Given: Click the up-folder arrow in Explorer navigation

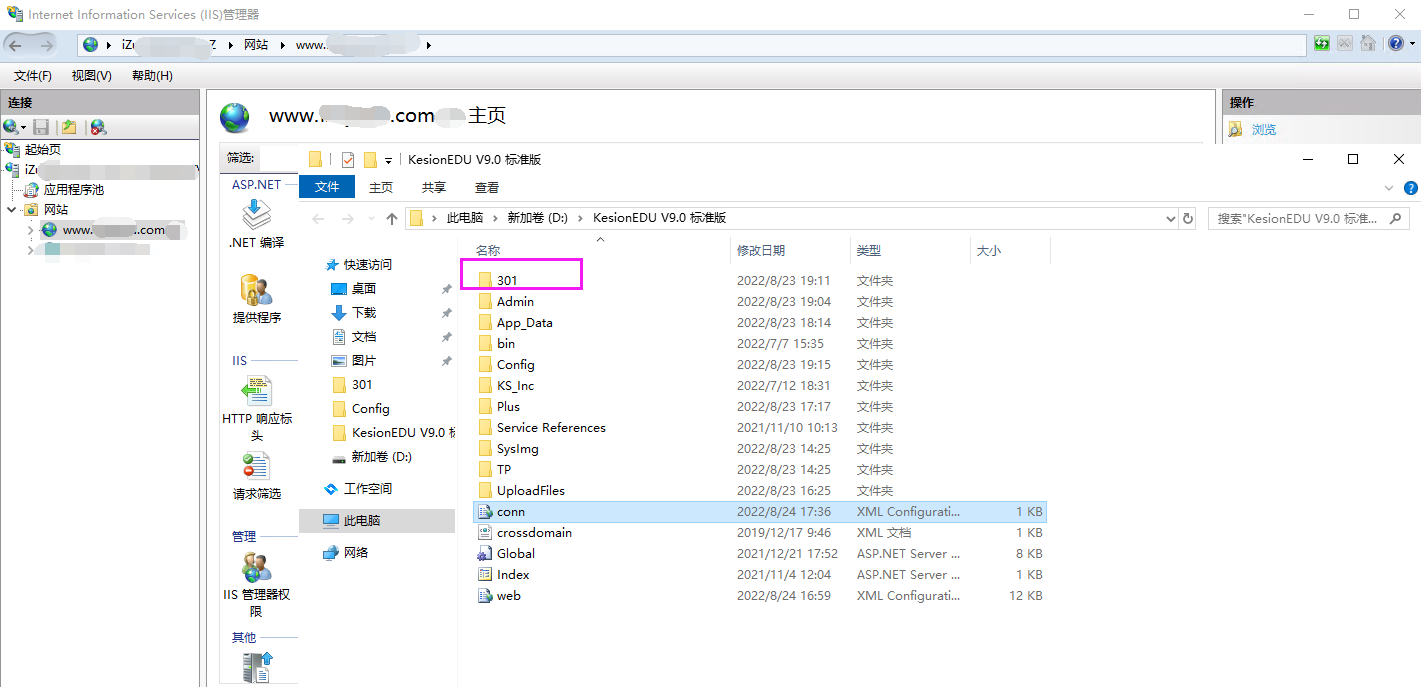Looking at the screenshot, I should [392, 218].
